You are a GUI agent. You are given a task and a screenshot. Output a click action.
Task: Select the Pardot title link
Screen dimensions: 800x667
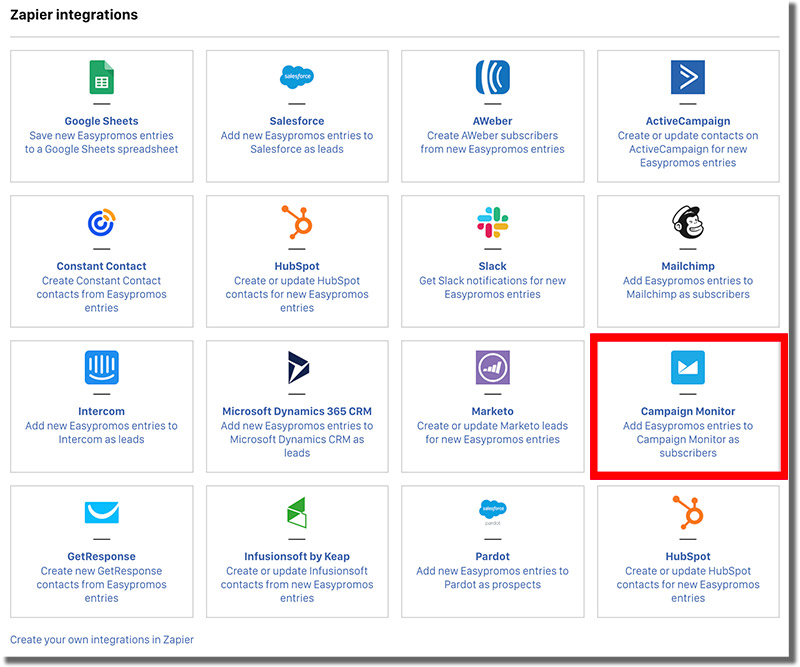click(492, 556)
